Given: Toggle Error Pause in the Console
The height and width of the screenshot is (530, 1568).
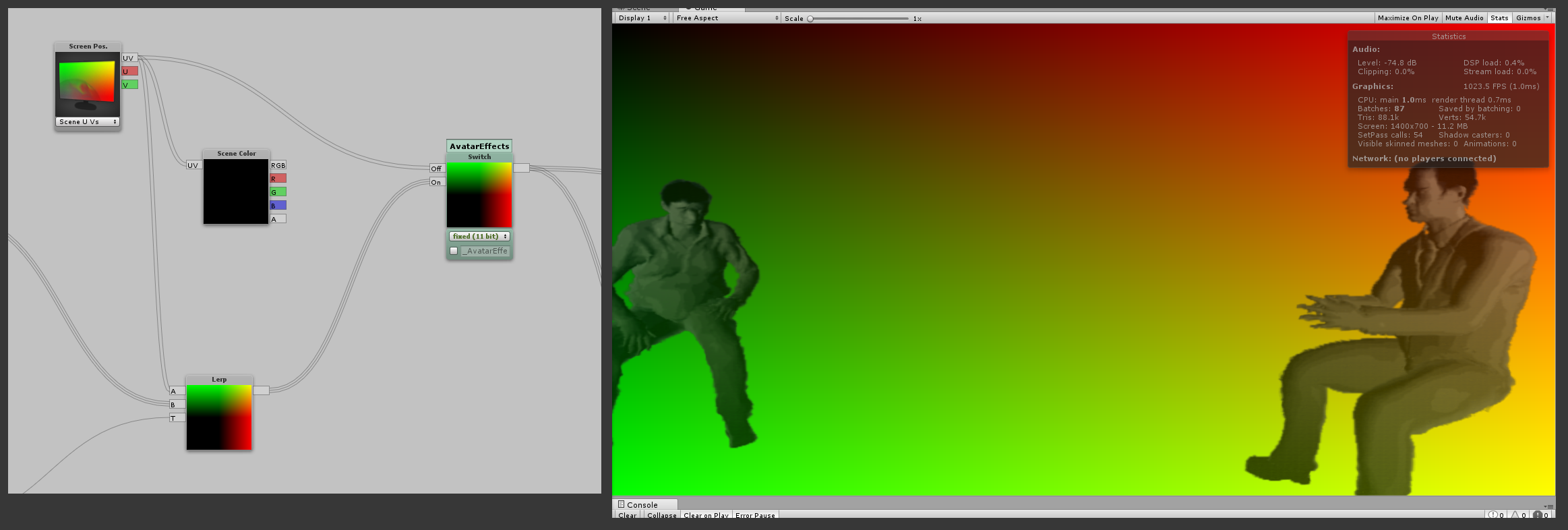Looking at the screenshot, I should point(755,515).
